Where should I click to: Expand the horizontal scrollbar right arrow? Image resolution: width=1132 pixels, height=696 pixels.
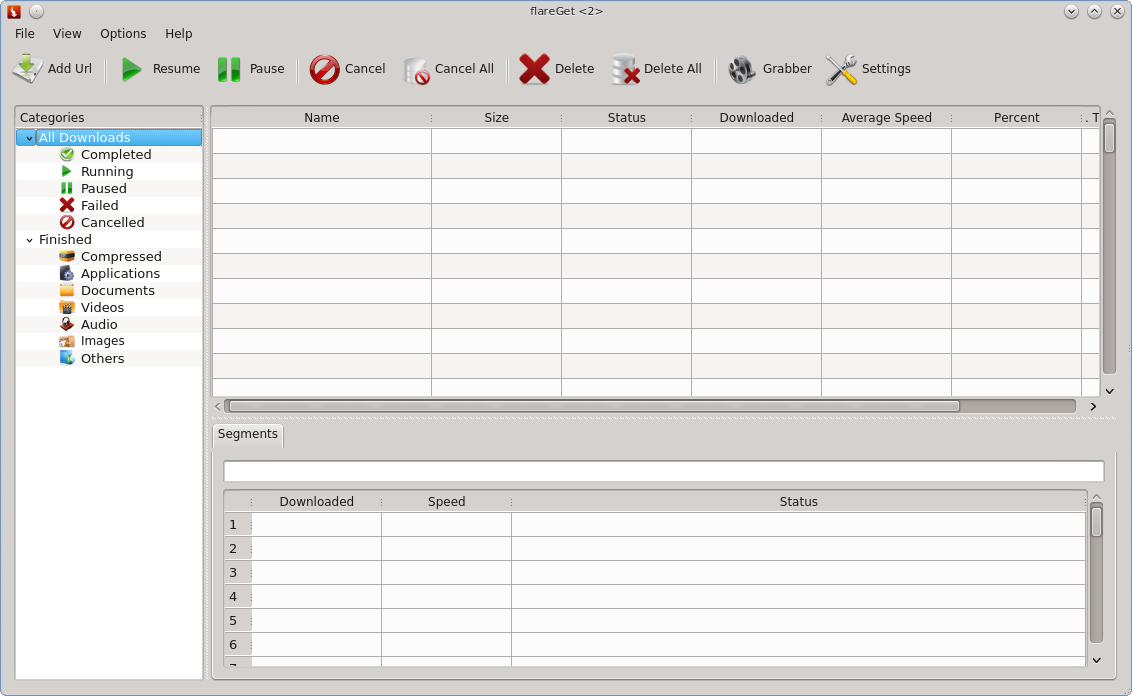1093,406
